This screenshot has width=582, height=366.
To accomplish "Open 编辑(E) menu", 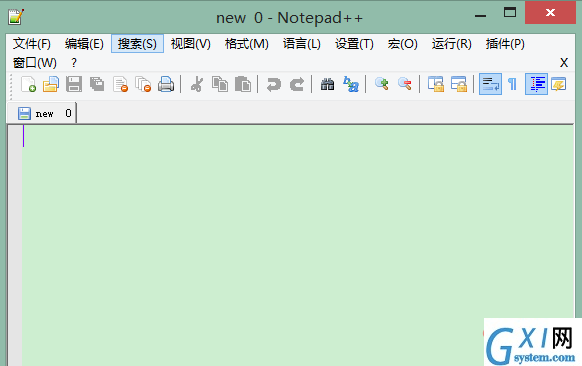I will [84, 44].
